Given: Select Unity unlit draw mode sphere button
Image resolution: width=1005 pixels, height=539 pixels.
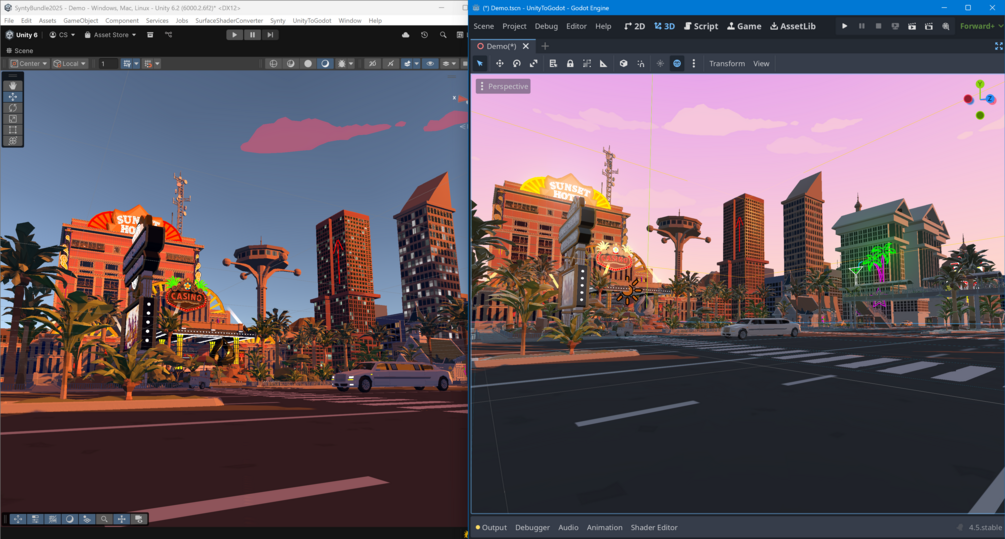Looking at the screenshot, I should click(308, 63).
